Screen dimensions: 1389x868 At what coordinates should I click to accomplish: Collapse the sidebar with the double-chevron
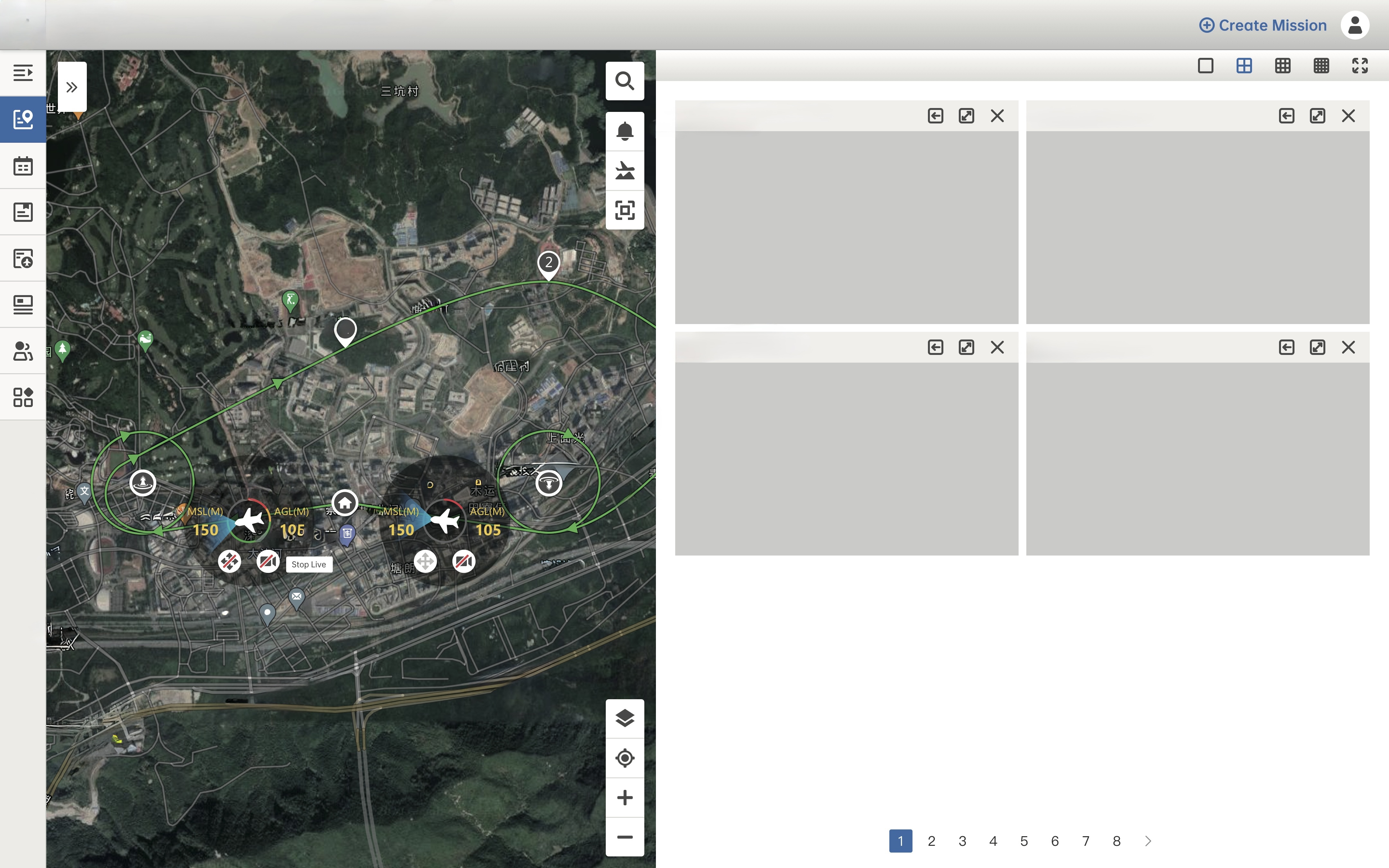click(72, 87)
